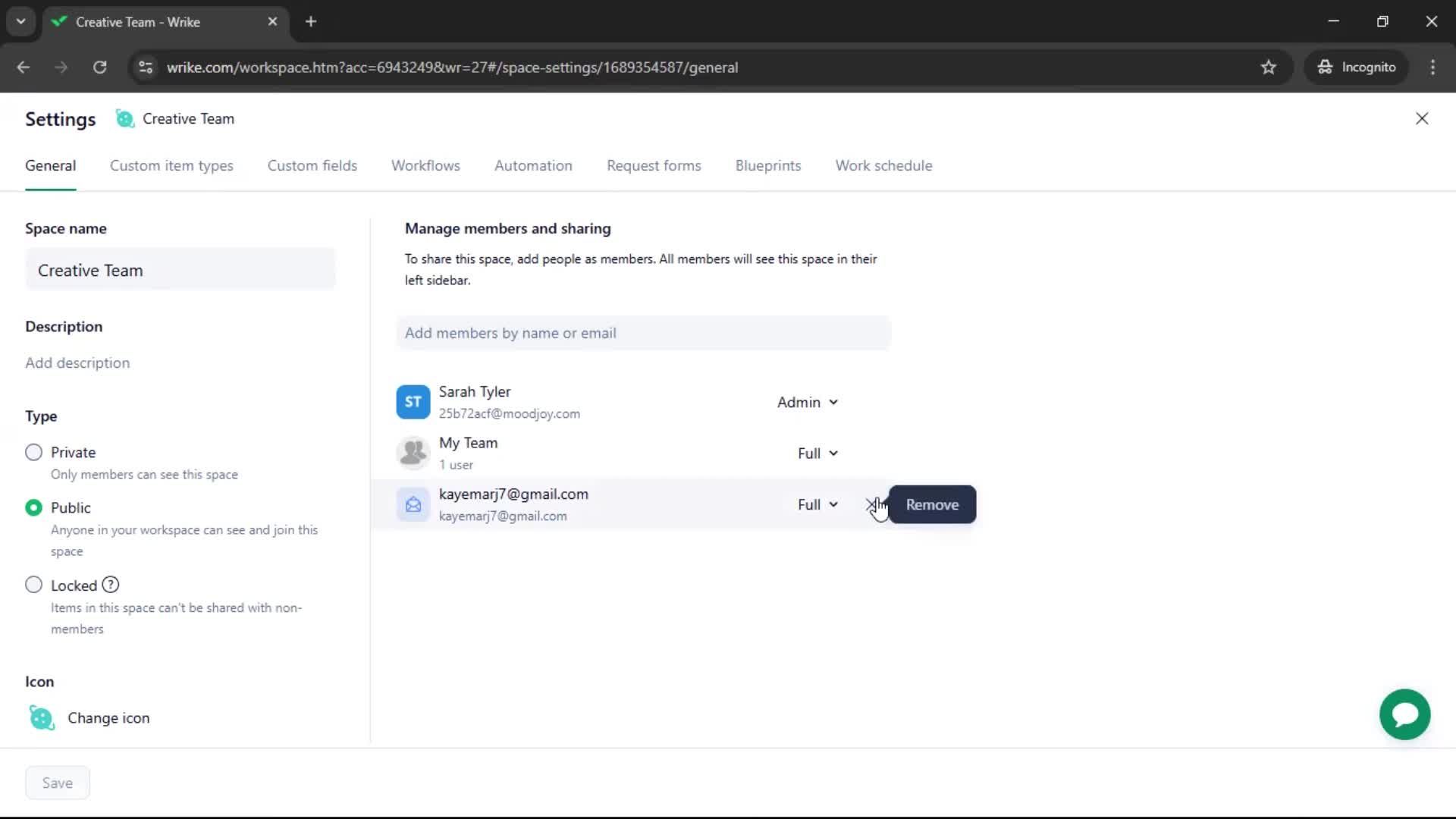
Task: Select the Private space type
Action: click(33, 452)
